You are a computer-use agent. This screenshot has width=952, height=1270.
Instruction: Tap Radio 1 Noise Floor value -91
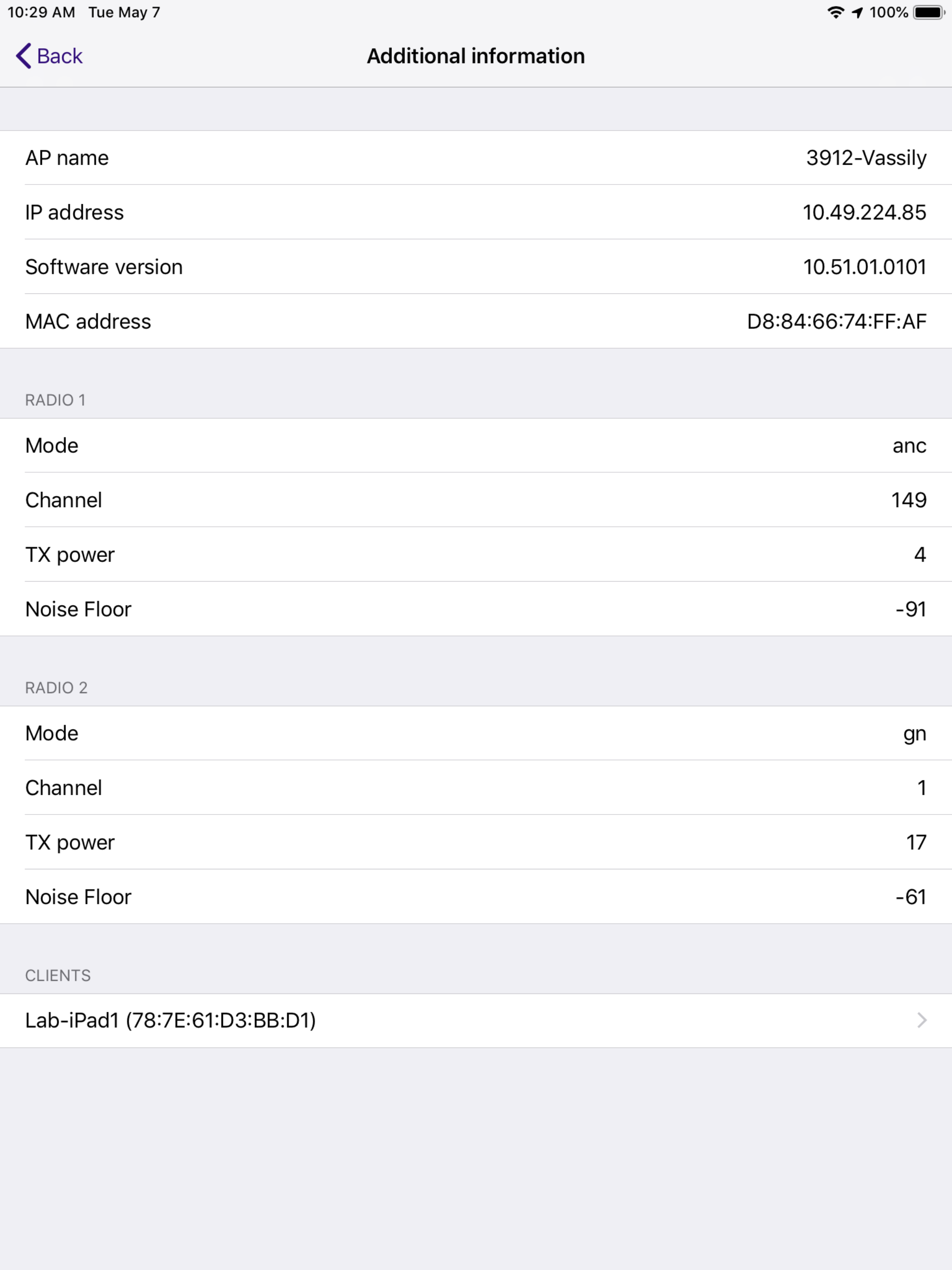click(x=911, y=609)
